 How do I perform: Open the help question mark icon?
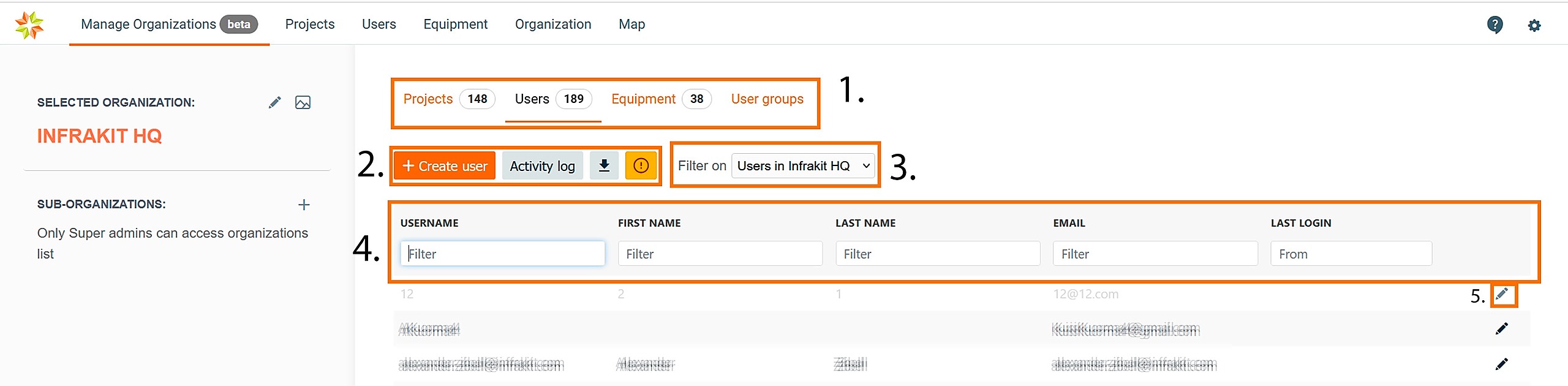point(1494,25)
